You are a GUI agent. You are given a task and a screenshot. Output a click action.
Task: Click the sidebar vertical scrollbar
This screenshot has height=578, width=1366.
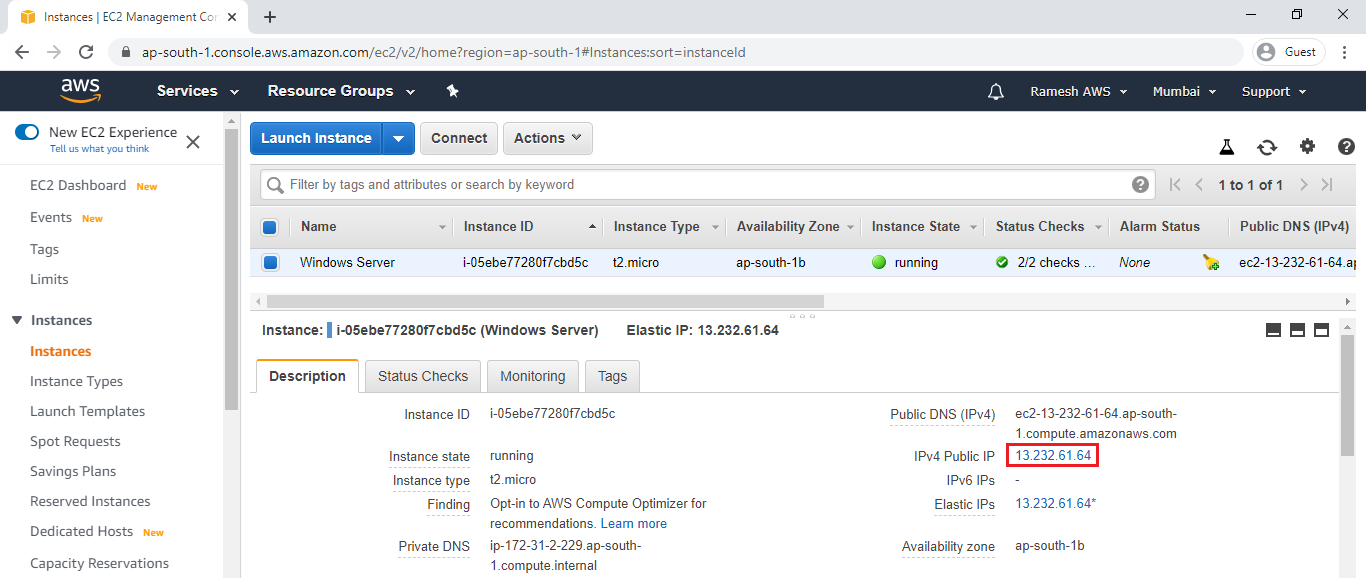[231, 270]
